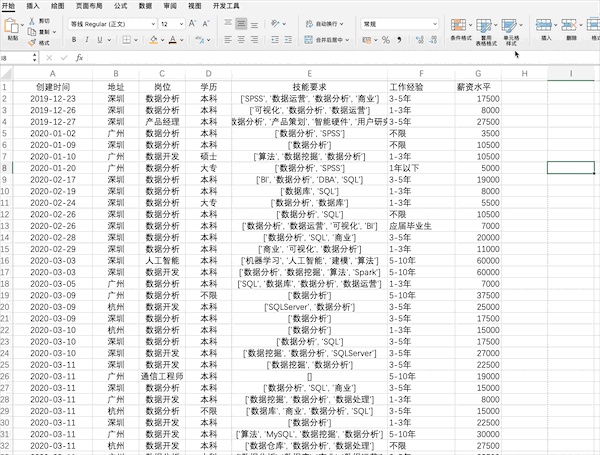Click the wrap text (自动换行) button

pos(324,24)
